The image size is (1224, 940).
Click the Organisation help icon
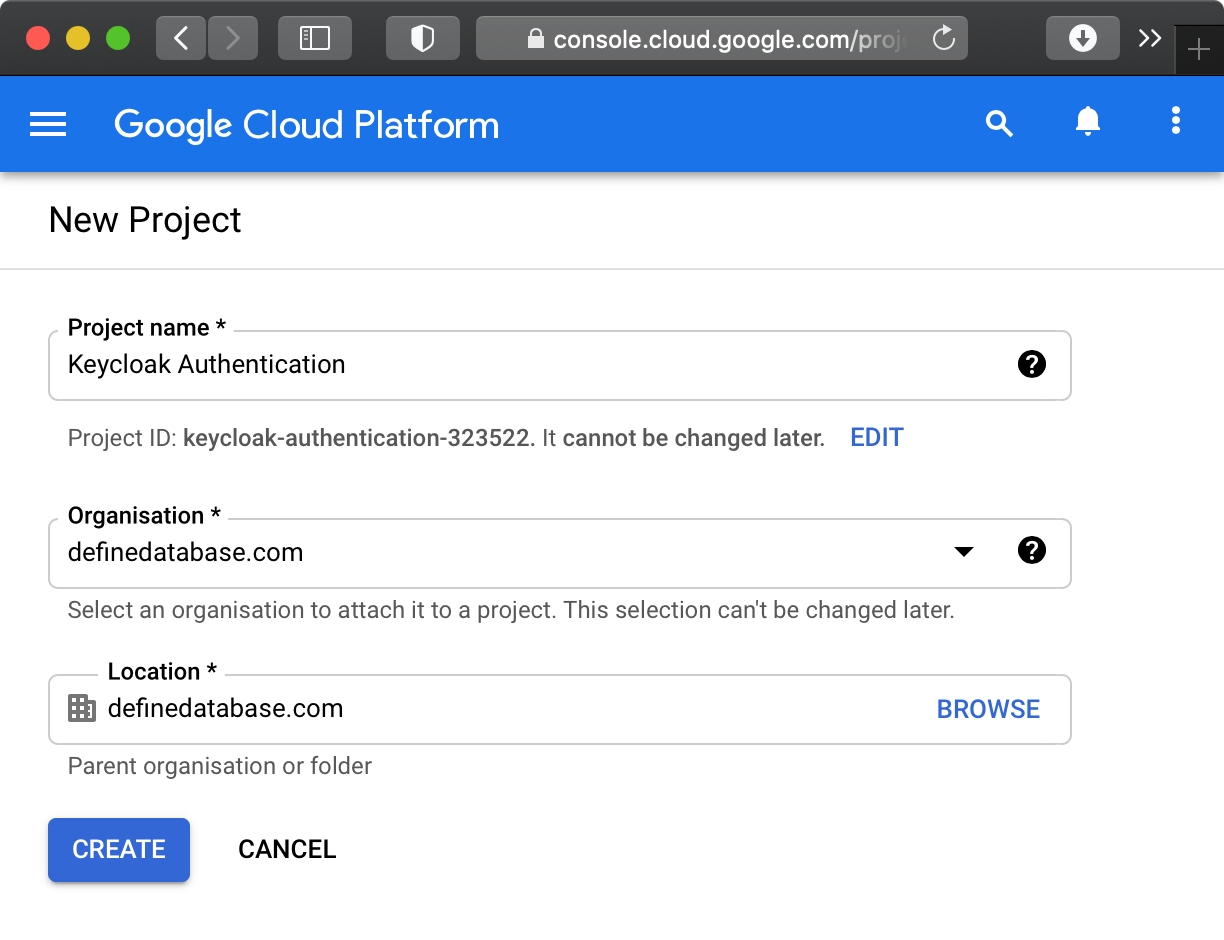(1031, 551)
